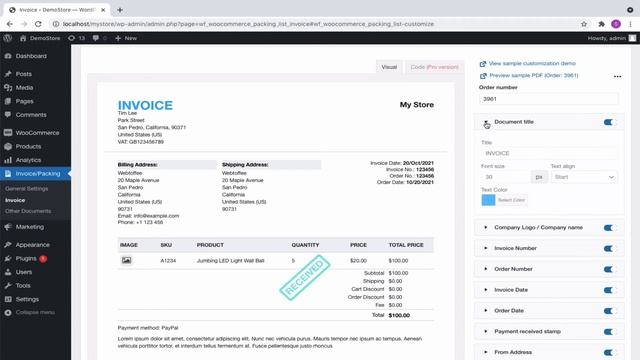Expand Company Logo / Company name section
This screenshot has width=640, height=360.
coord(486,227)
